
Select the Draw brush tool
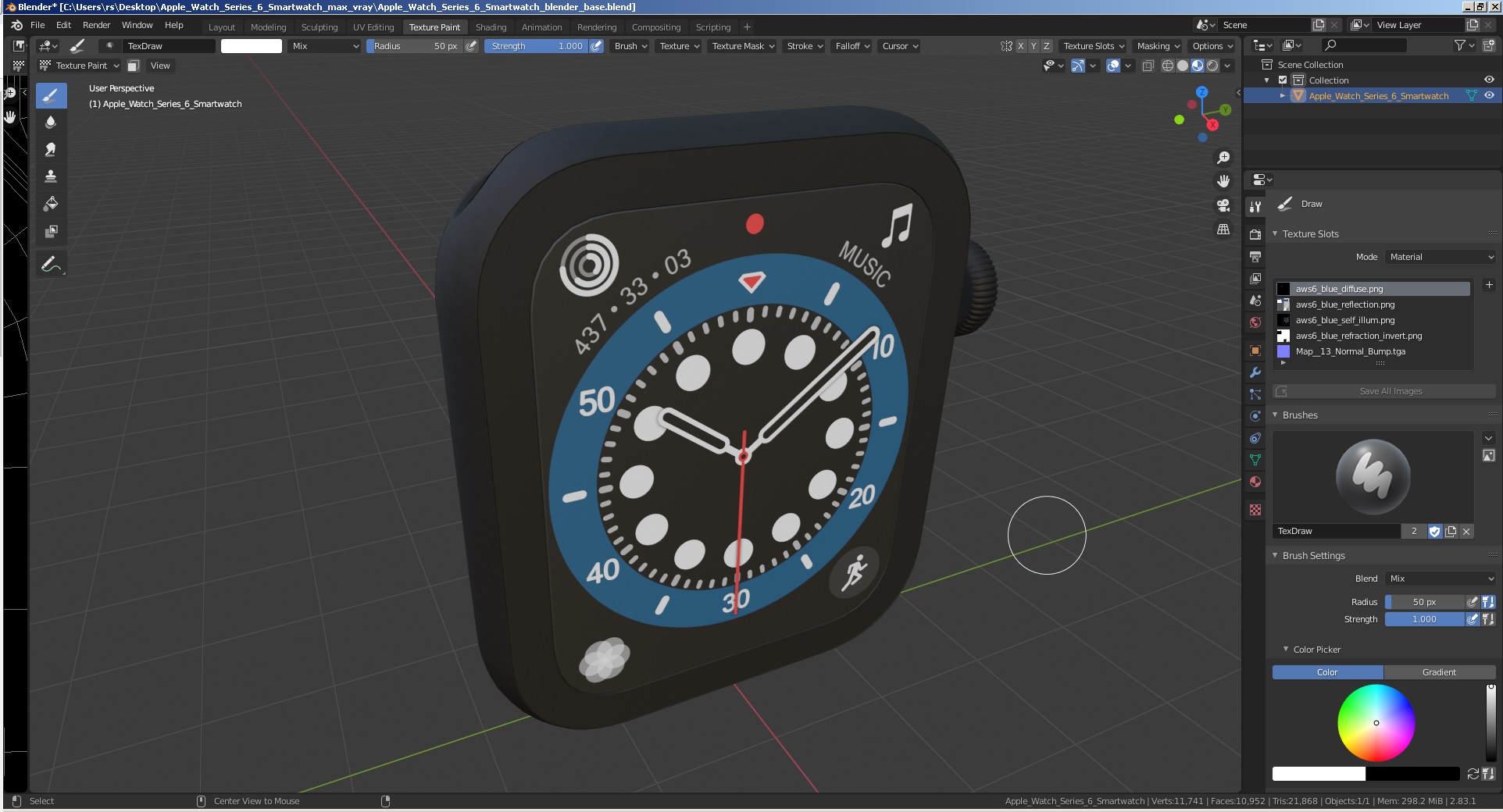click(x=51, y=96)
